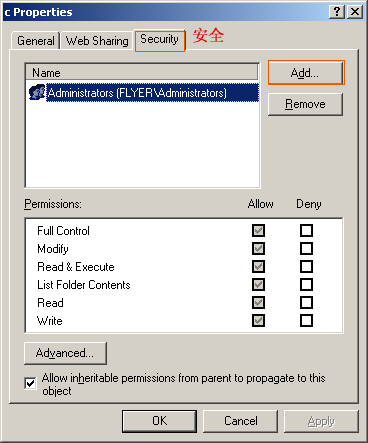Open the Advanced... permissions settings
This screenshot has height=443, width=368.
(x=65, y=353)
